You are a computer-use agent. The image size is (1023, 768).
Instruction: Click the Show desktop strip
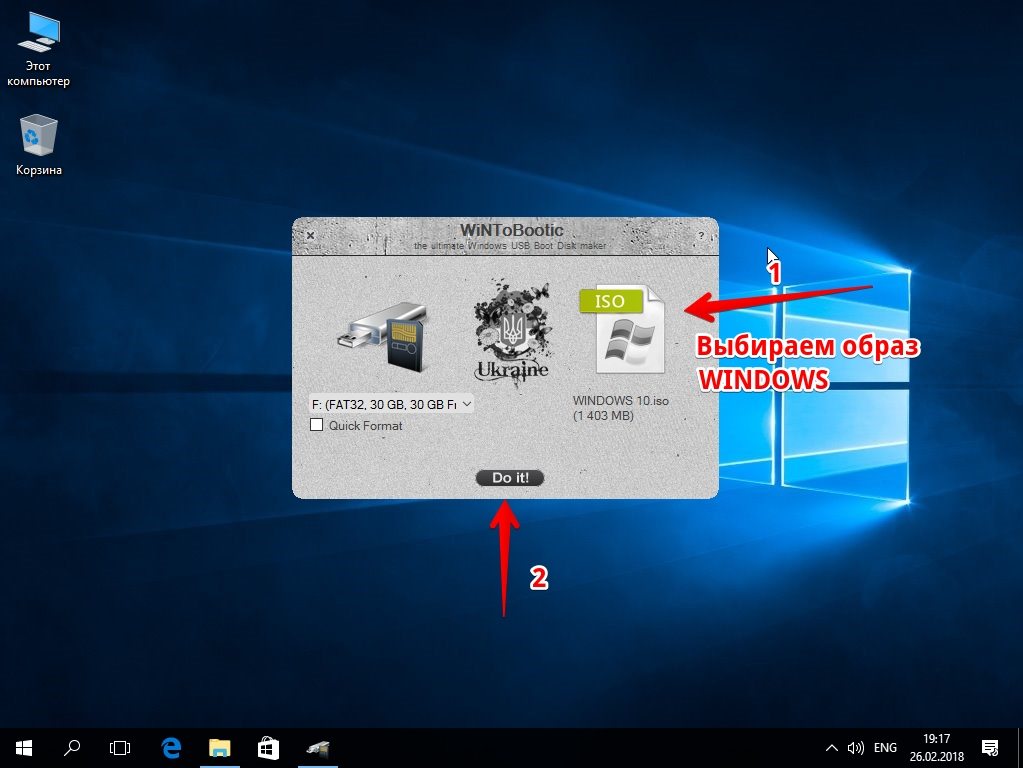[x=1020, y=748]
